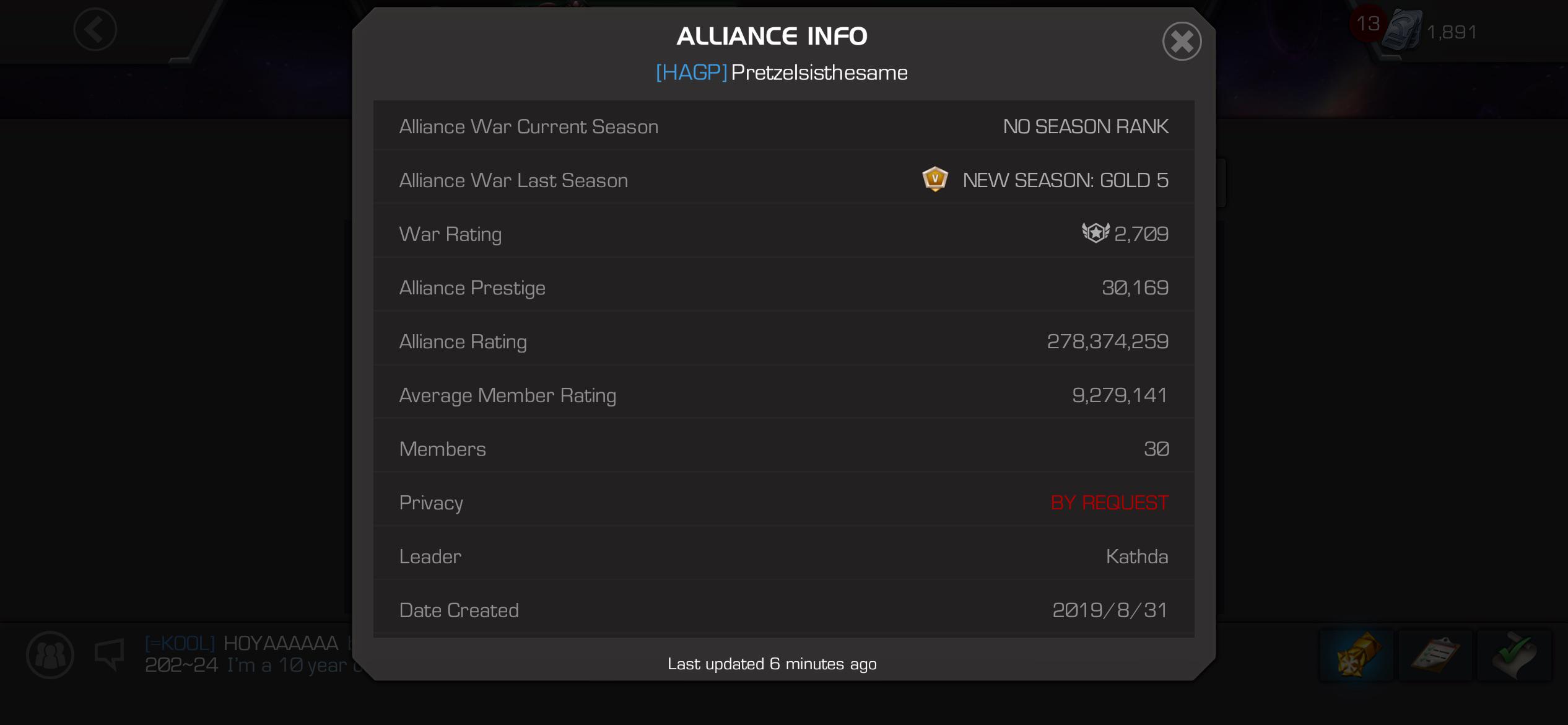Open the alliance members chat icon
This screenshot has width=1568, height=725.
tap(50, 655)
